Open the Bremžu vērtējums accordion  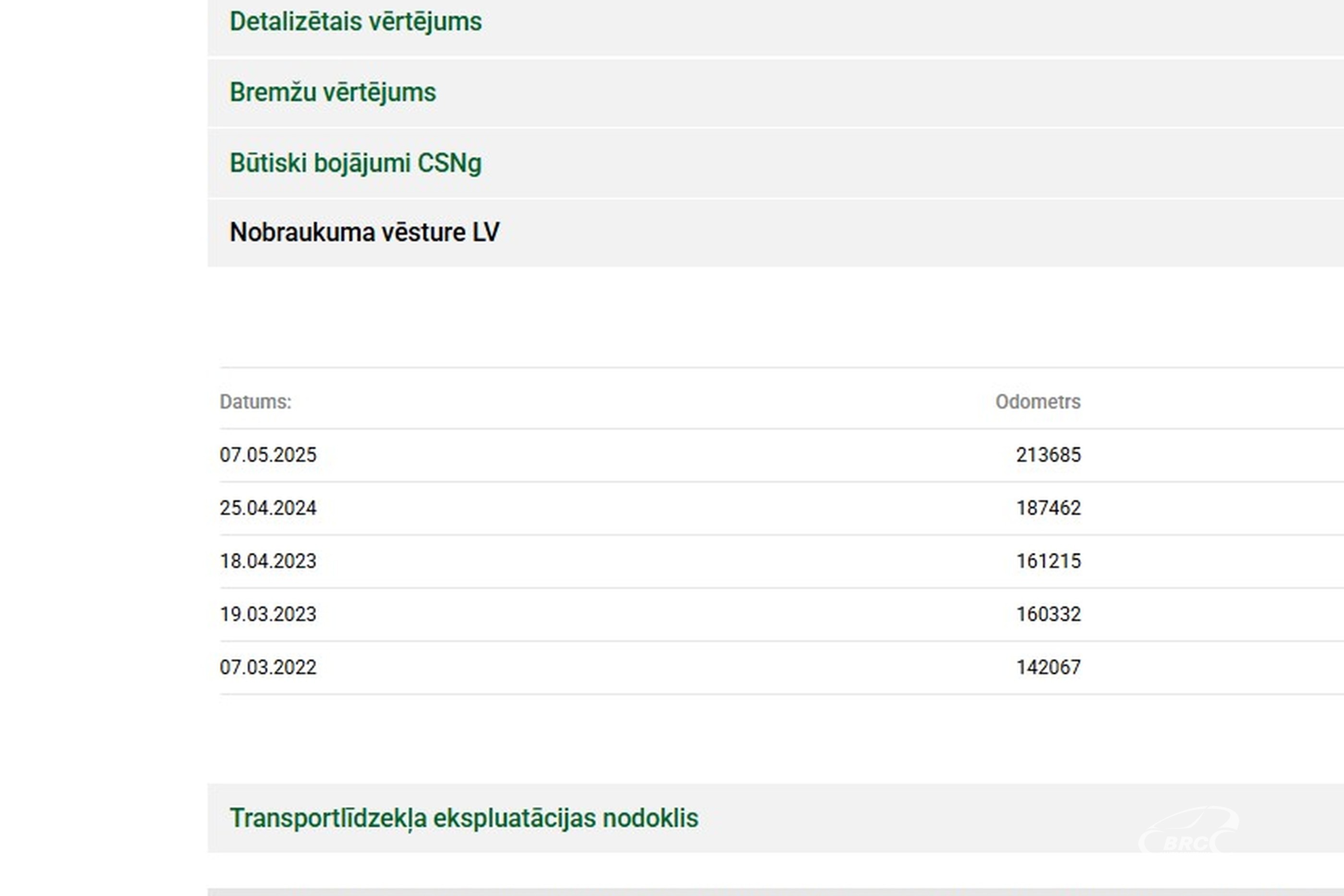click(x=333, y=93)
